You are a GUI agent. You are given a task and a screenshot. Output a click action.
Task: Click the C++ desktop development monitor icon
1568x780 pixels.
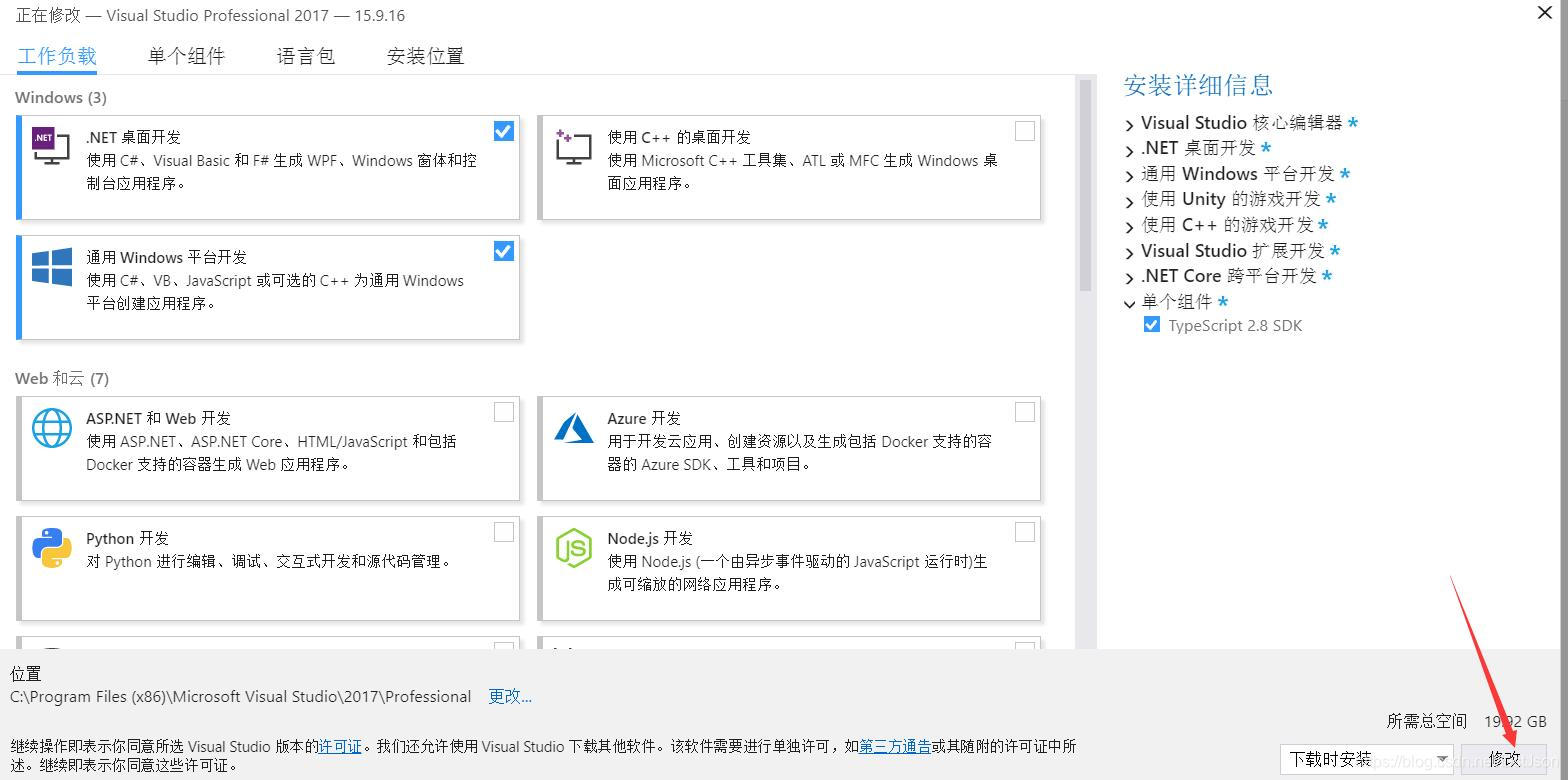(573, 146)
